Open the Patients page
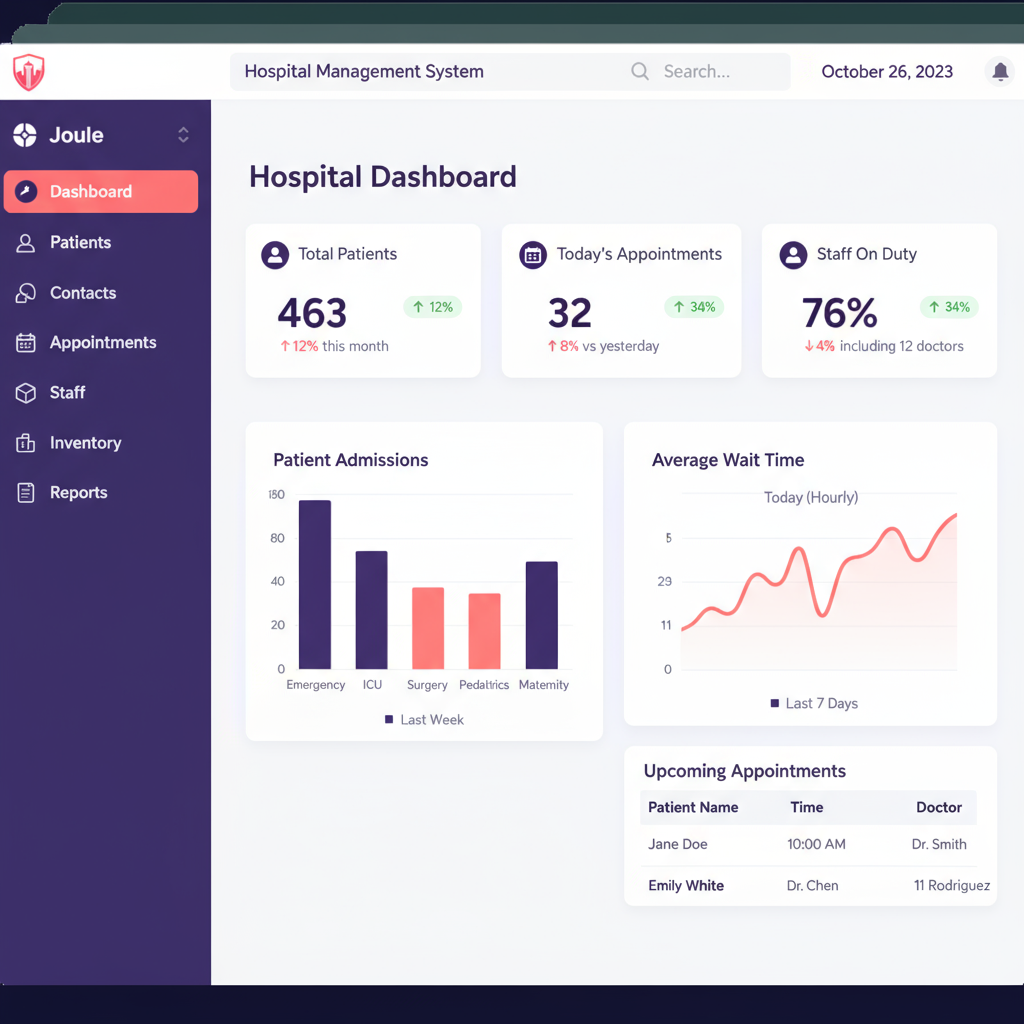Image resolution: width=1024 pixels, height=1024 pixels. click(x=80, y=243)
